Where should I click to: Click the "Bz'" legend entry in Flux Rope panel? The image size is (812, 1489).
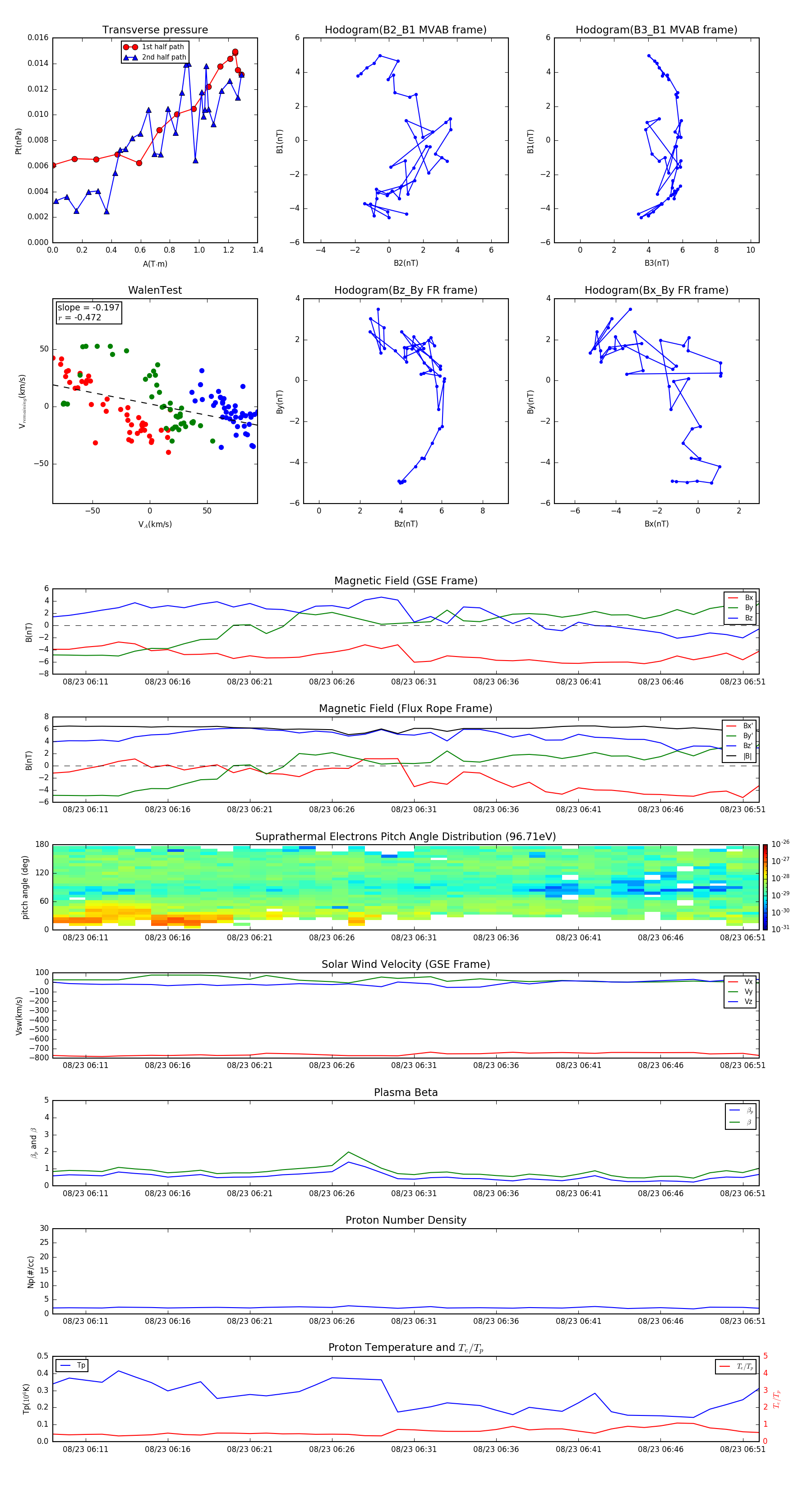pos(740,746)
